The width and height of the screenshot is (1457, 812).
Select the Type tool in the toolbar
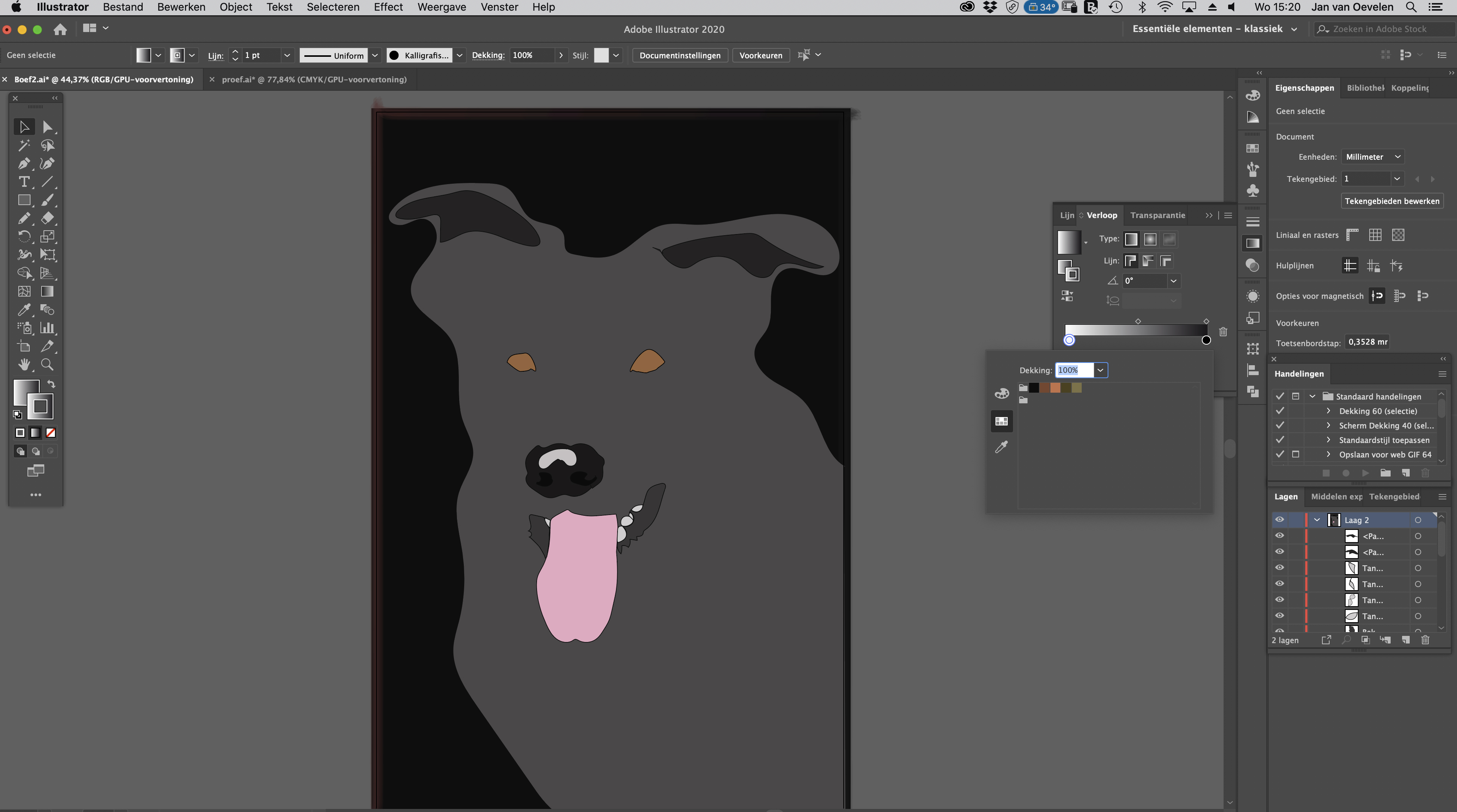point(24,182)
